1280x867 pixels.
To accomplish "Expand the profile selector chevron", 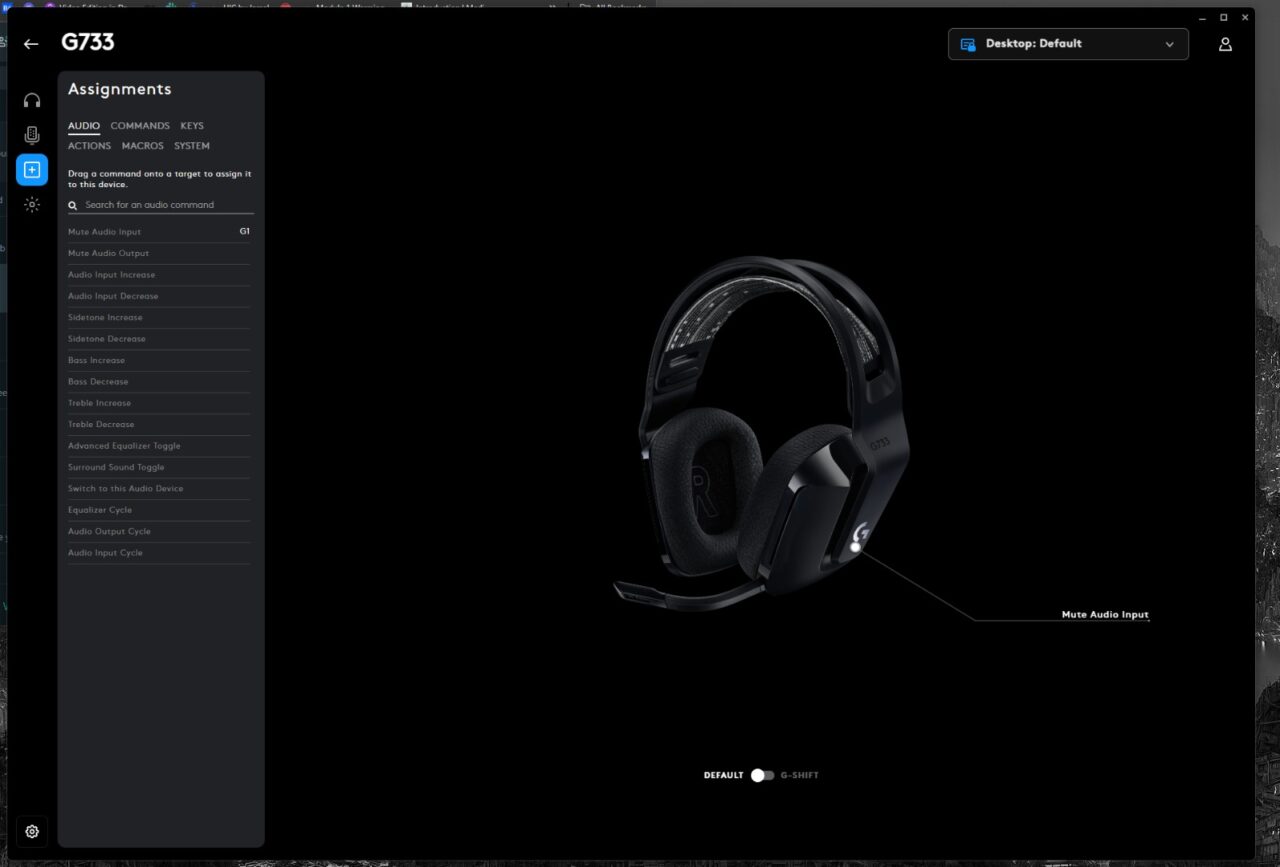I will 1168,44.
